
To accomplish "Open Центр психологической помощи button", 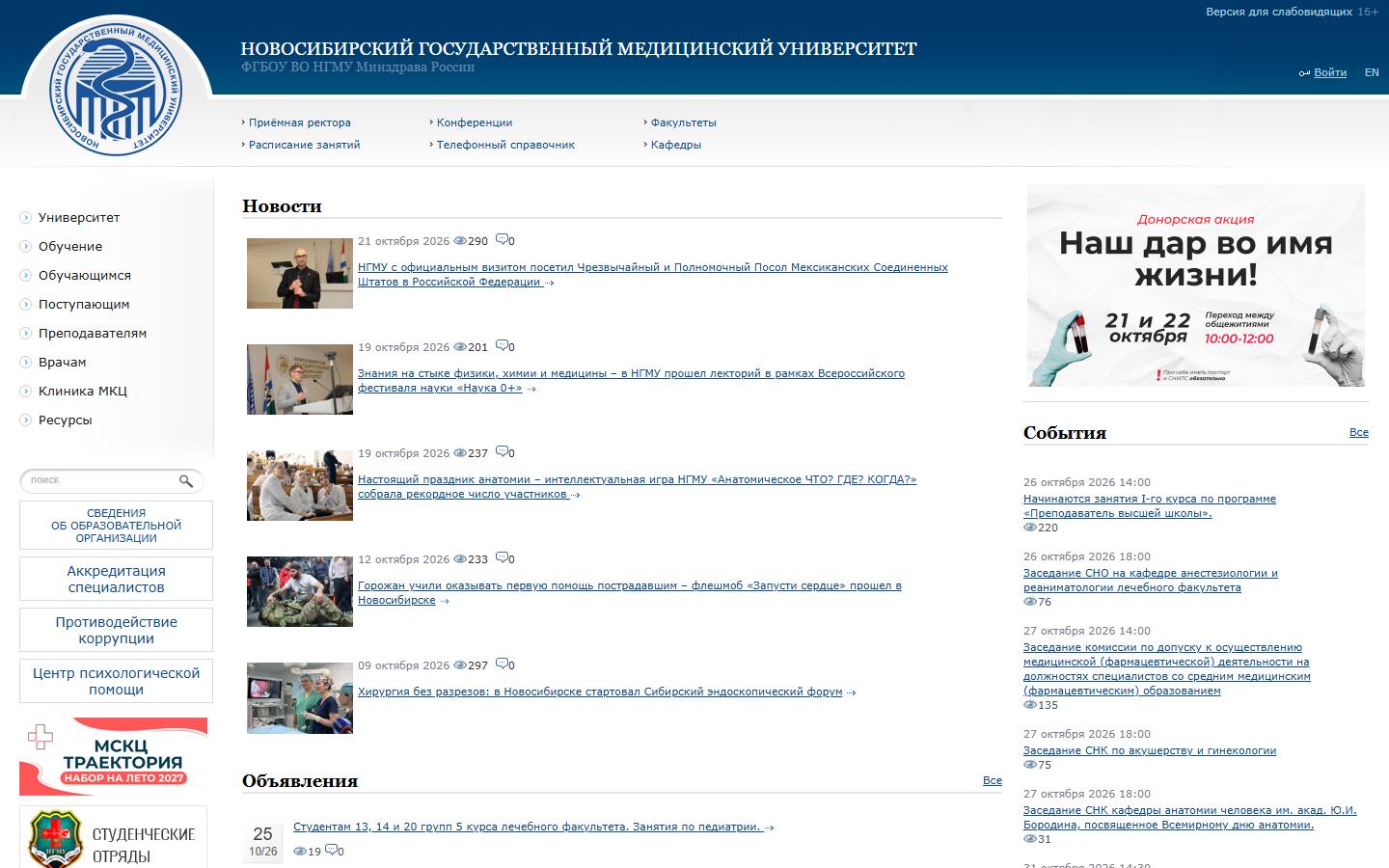I will pyautogui.click(x=116, y=681).
